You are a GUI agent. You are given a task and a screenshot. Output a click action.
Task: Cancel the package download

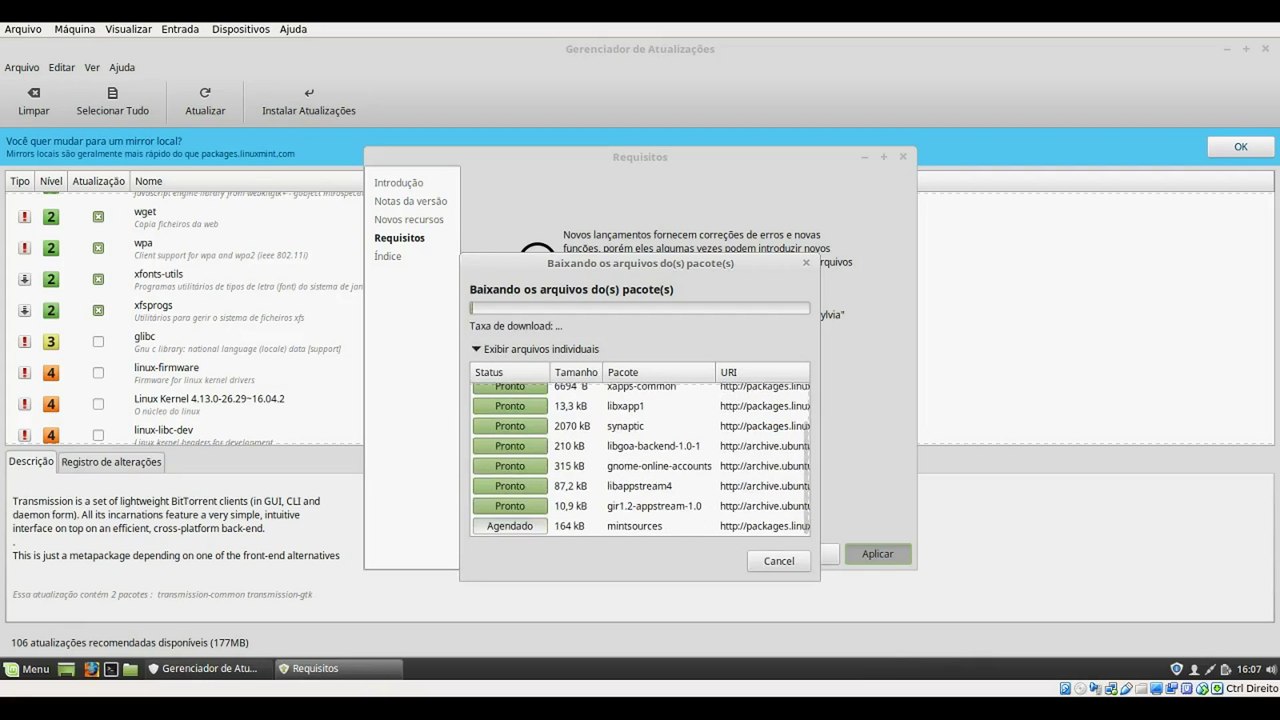coord(779,561)
